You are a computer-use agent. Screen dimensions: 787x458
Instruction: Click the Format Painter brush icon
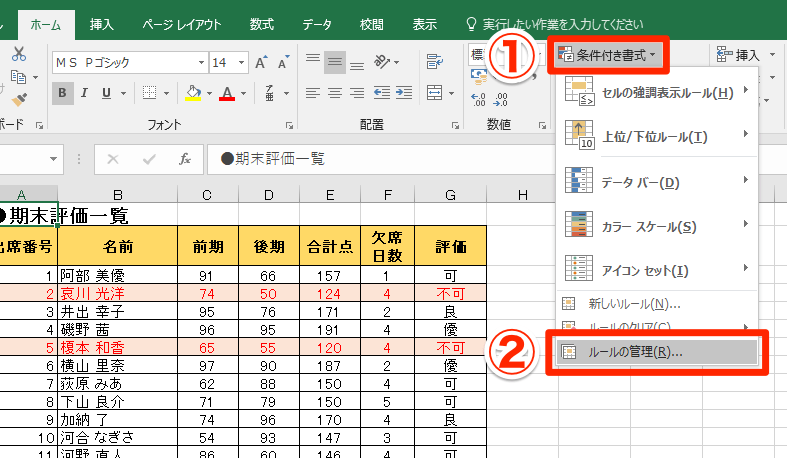pos(18,98)
